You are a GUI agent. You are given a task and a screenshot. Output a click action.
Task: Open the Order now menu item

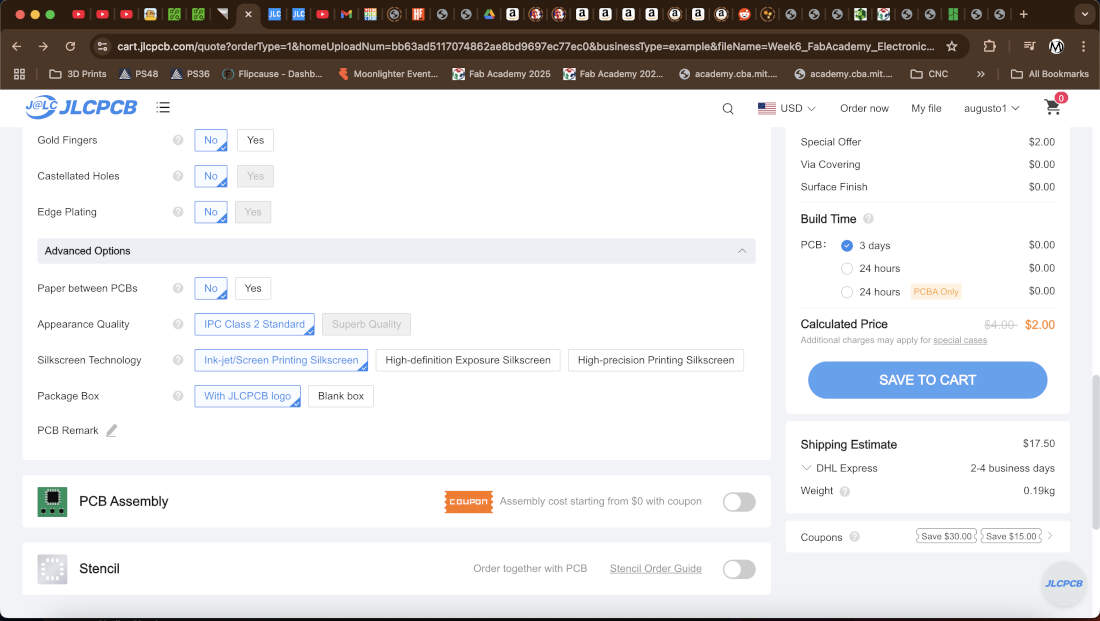point(864,108)
